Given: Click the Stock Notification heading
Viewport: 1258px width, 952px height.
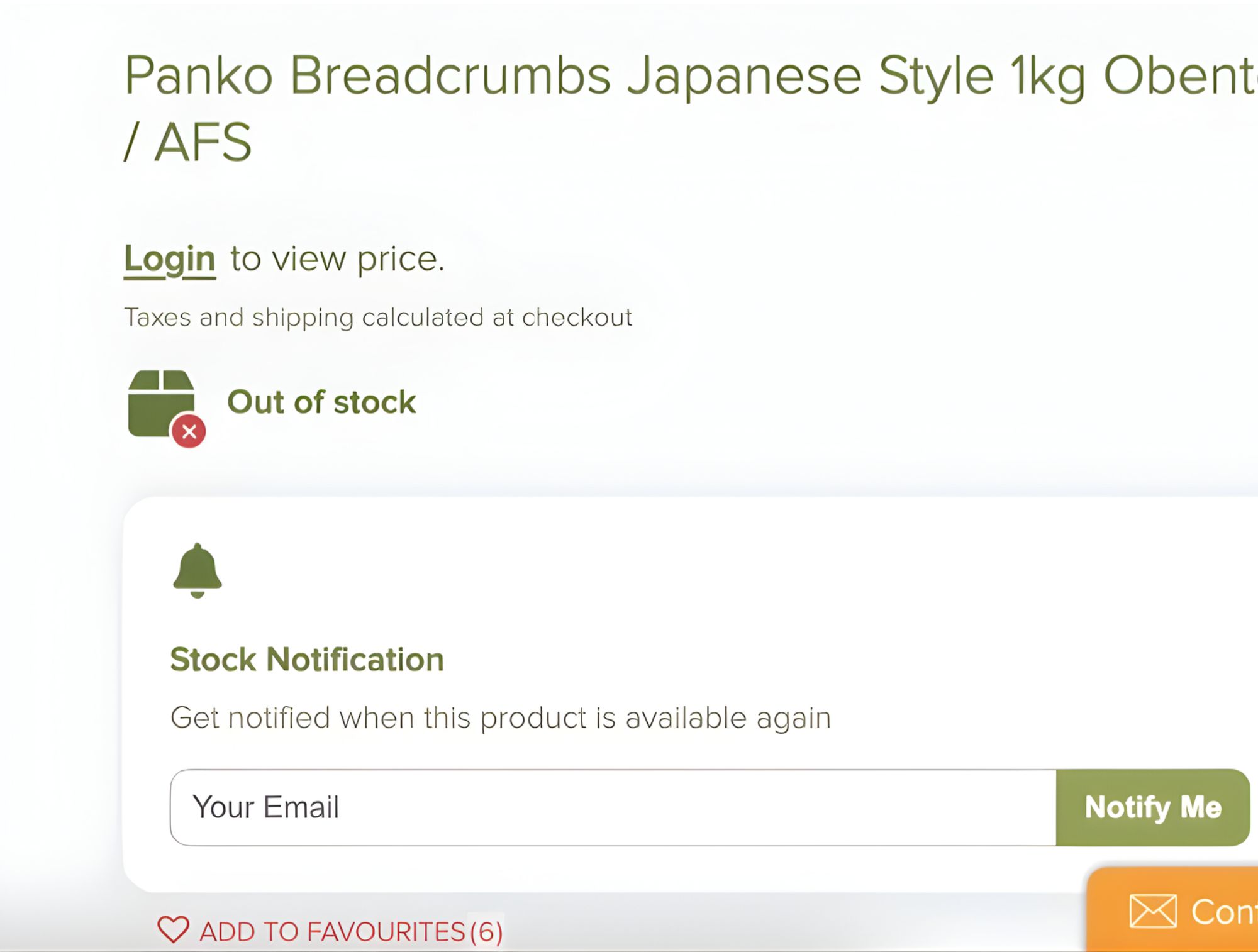Looking at the screenshot, I should (x=307, y=660).
